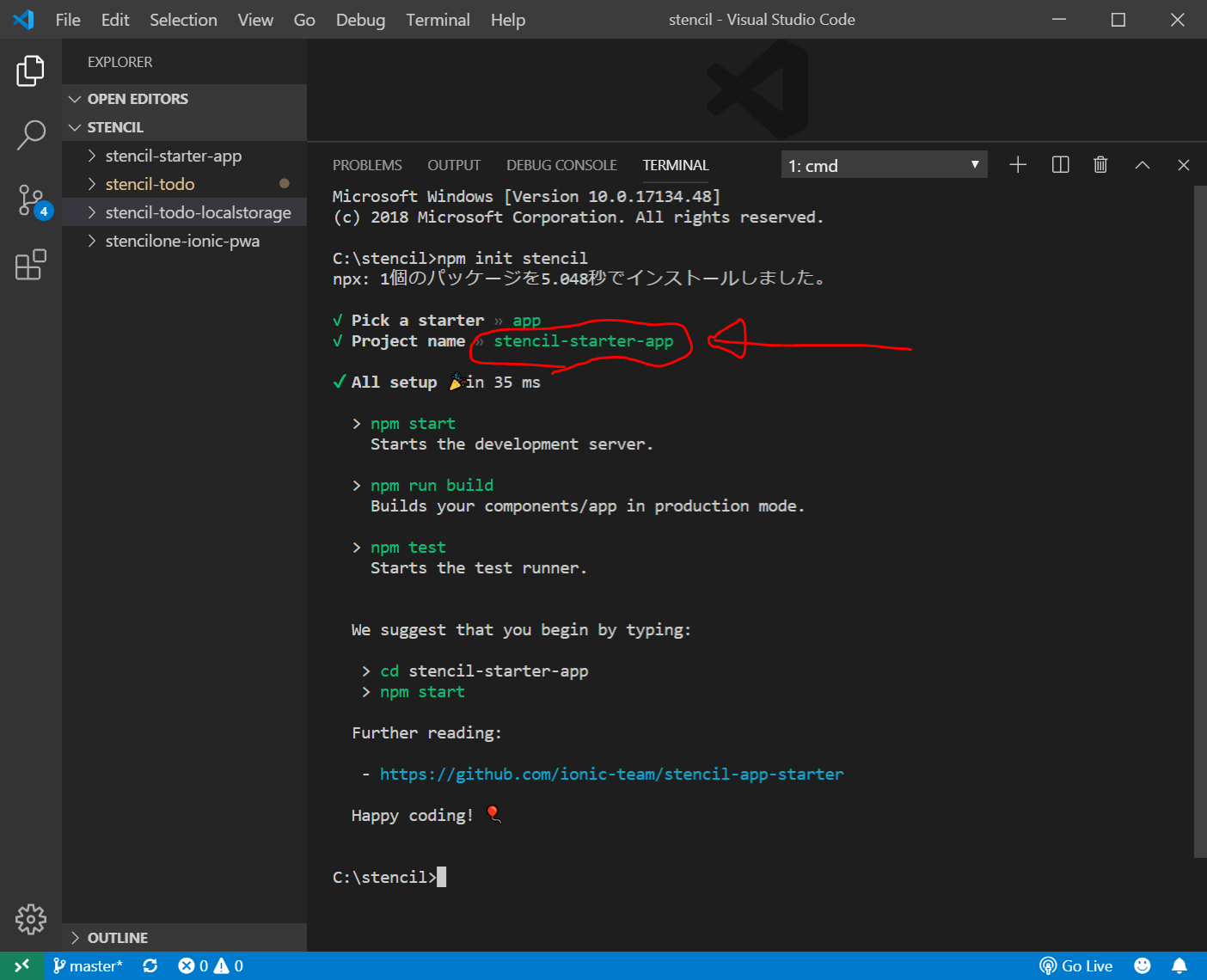This screenshot has height=980, width=1207.
Task: Click the master* branch indicator
Action: click(x=89, y=966)
